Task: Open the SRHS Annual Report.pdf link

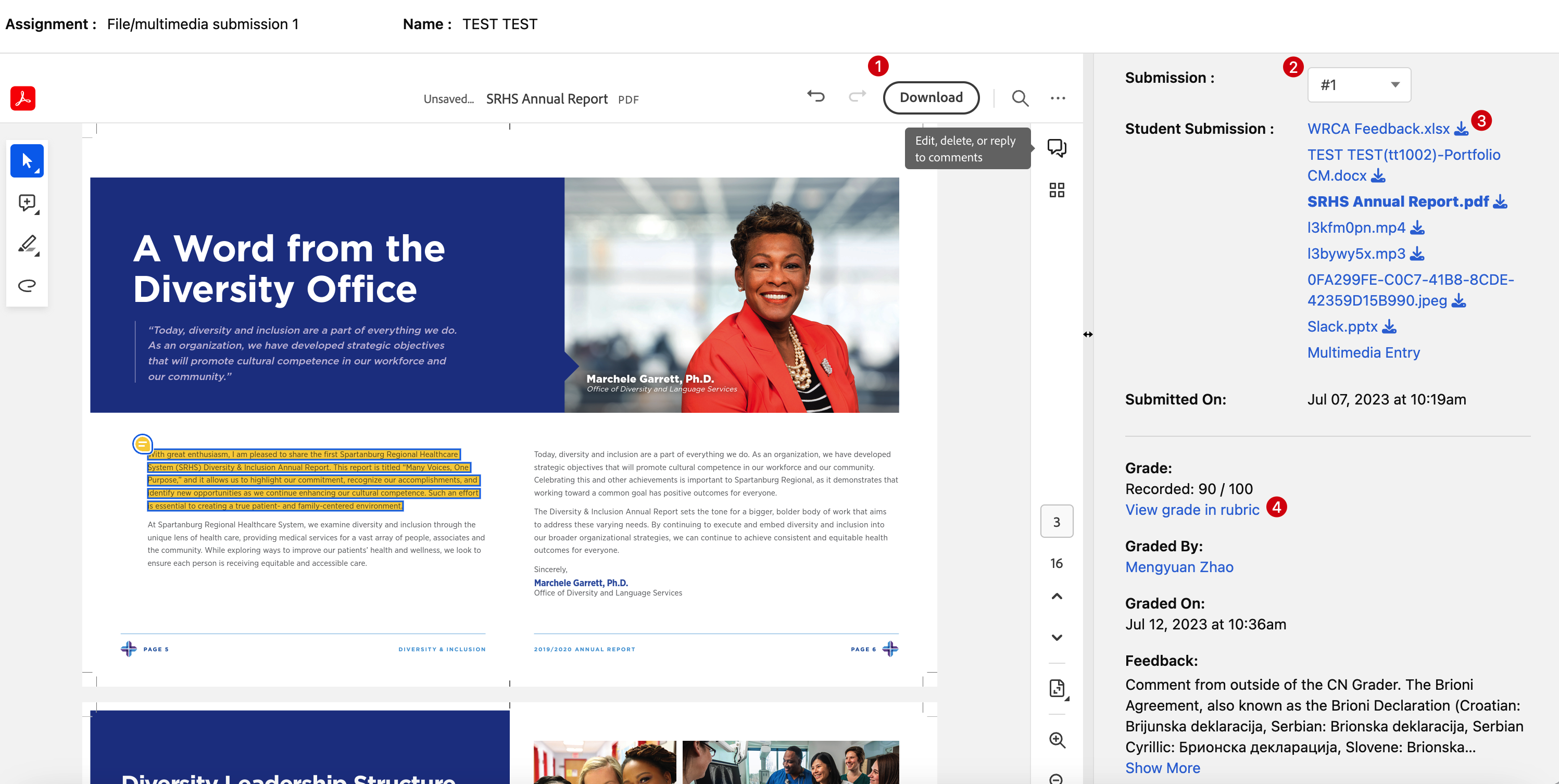Action: 1398,201
